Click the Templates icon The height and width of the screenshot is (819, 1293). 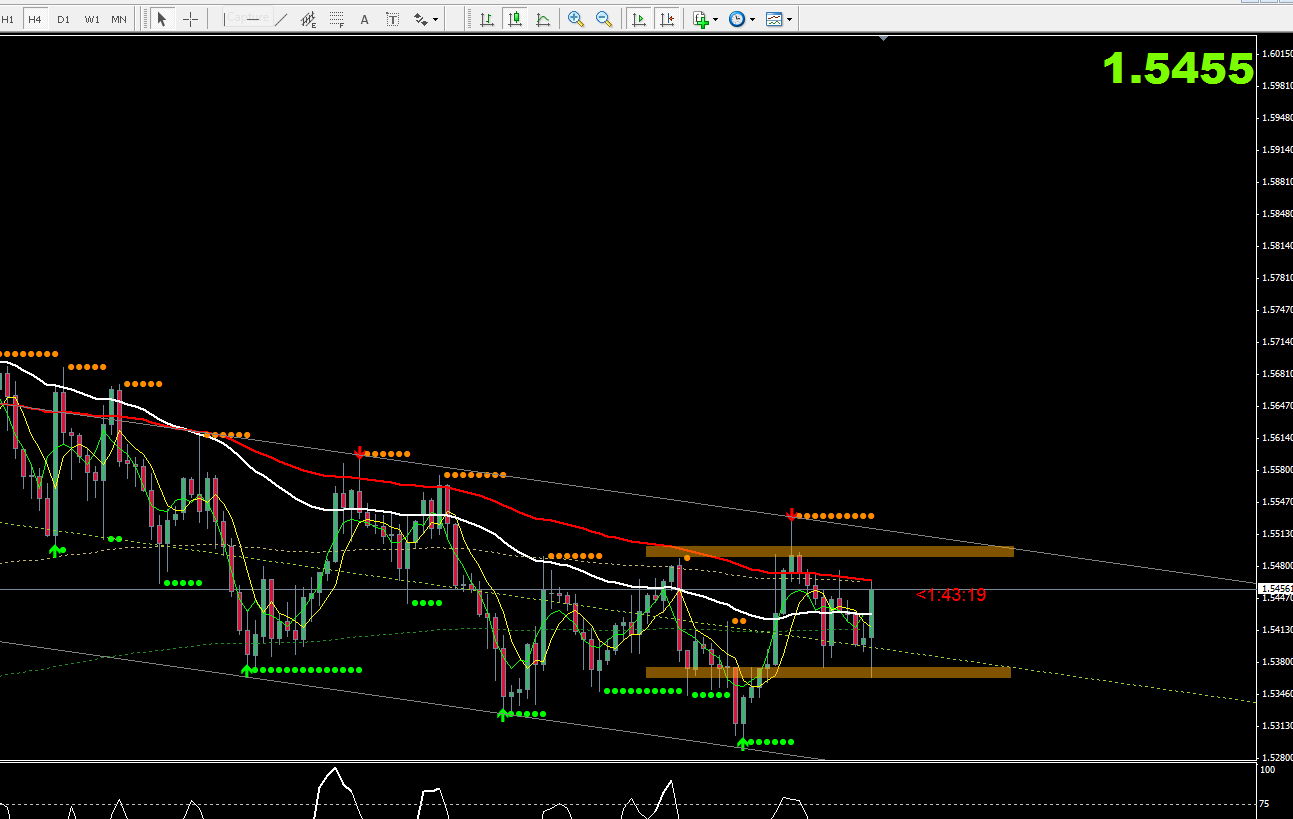[774, 19]
